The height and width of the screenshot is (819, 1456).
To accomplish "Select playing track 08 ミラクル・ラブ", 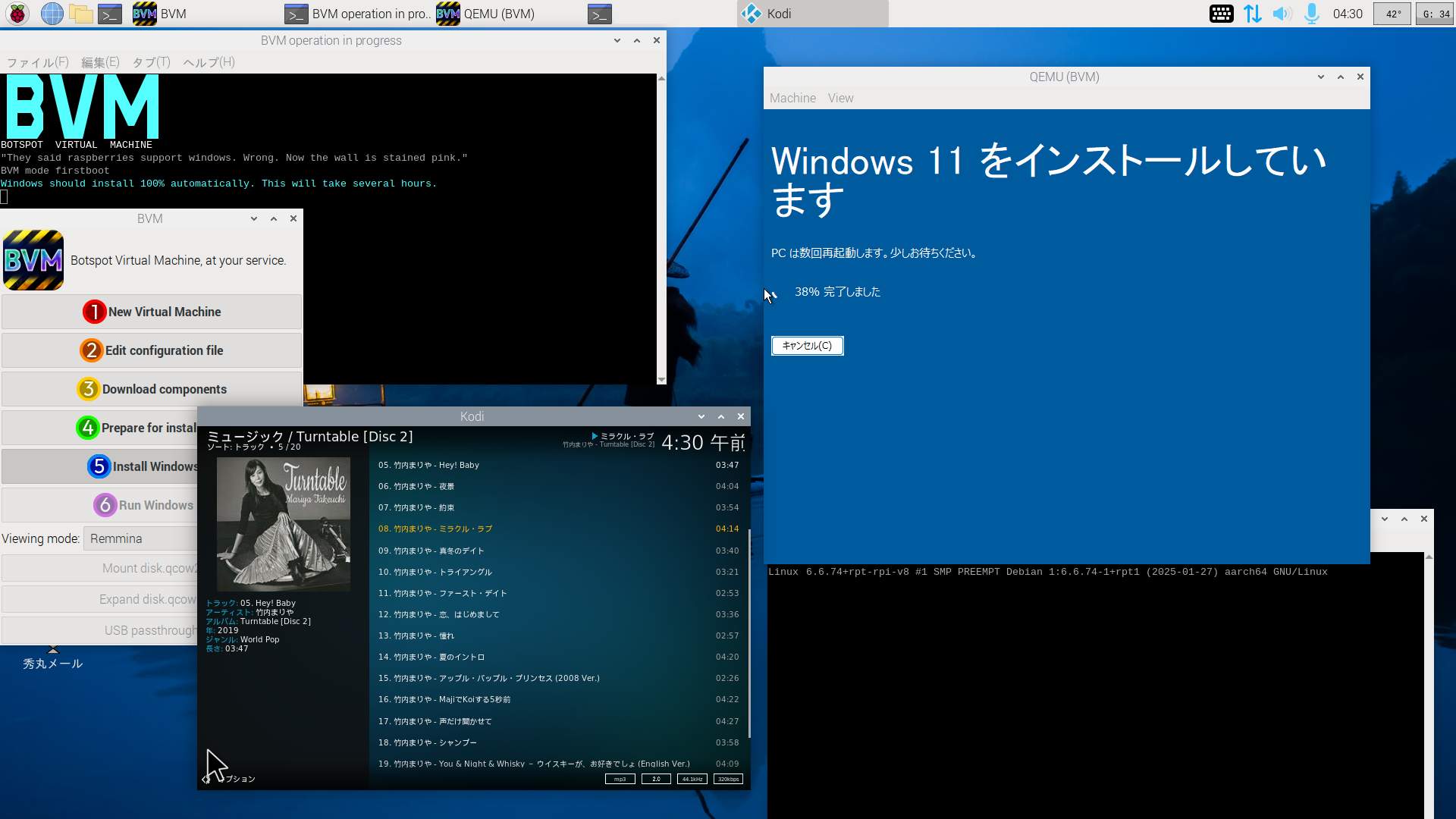I will (x=559, y=529).
